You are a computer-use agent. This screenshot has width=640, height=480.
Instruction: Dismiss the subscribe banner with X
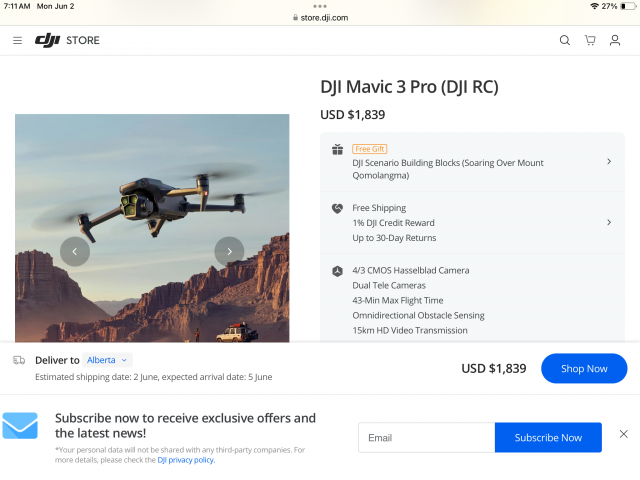coord(624,434)
